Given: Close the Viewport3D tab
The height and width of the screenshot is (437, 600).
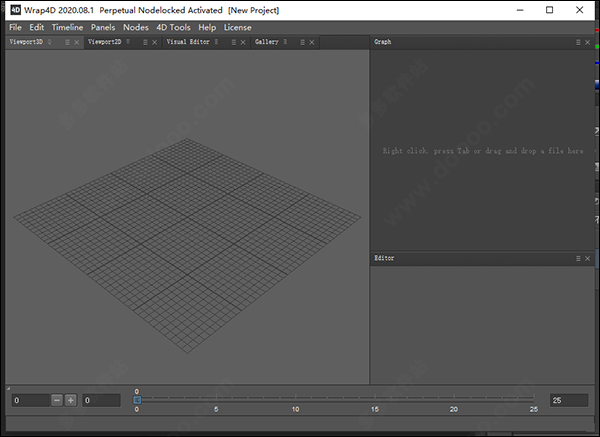Looking at the screenshot, I should 77,42.
